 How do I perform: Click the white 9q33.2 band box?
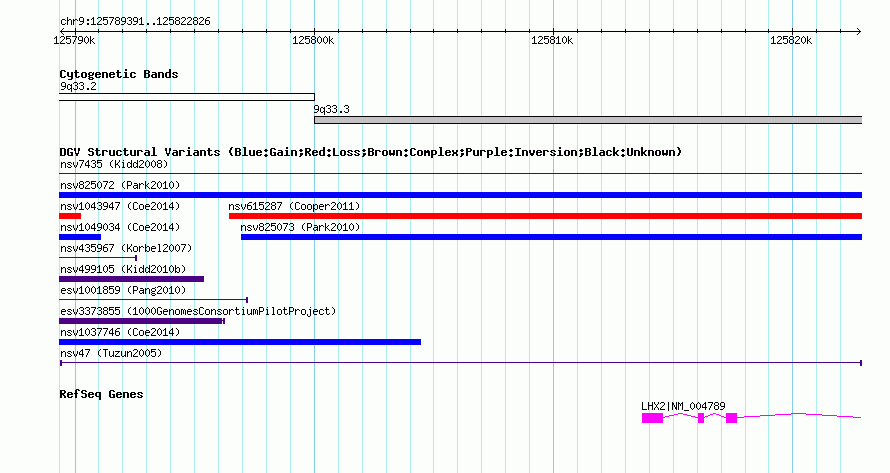(x=187, y=97)
